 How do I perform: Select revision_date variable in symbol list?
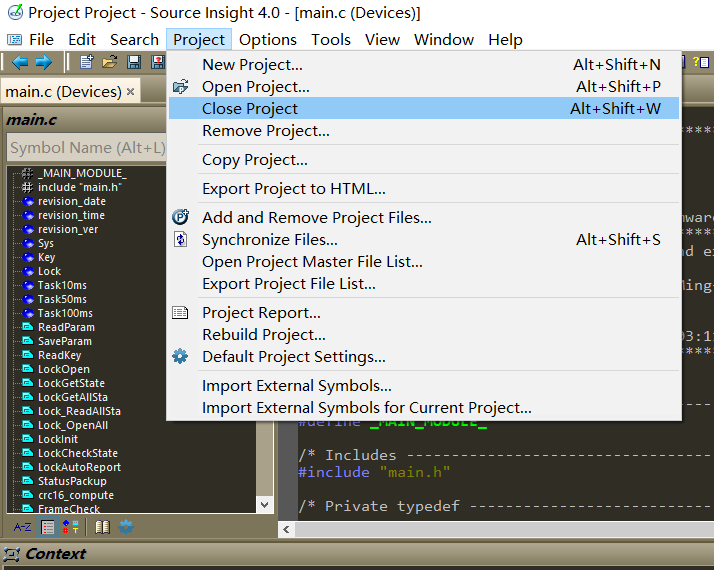coord(72,201)
